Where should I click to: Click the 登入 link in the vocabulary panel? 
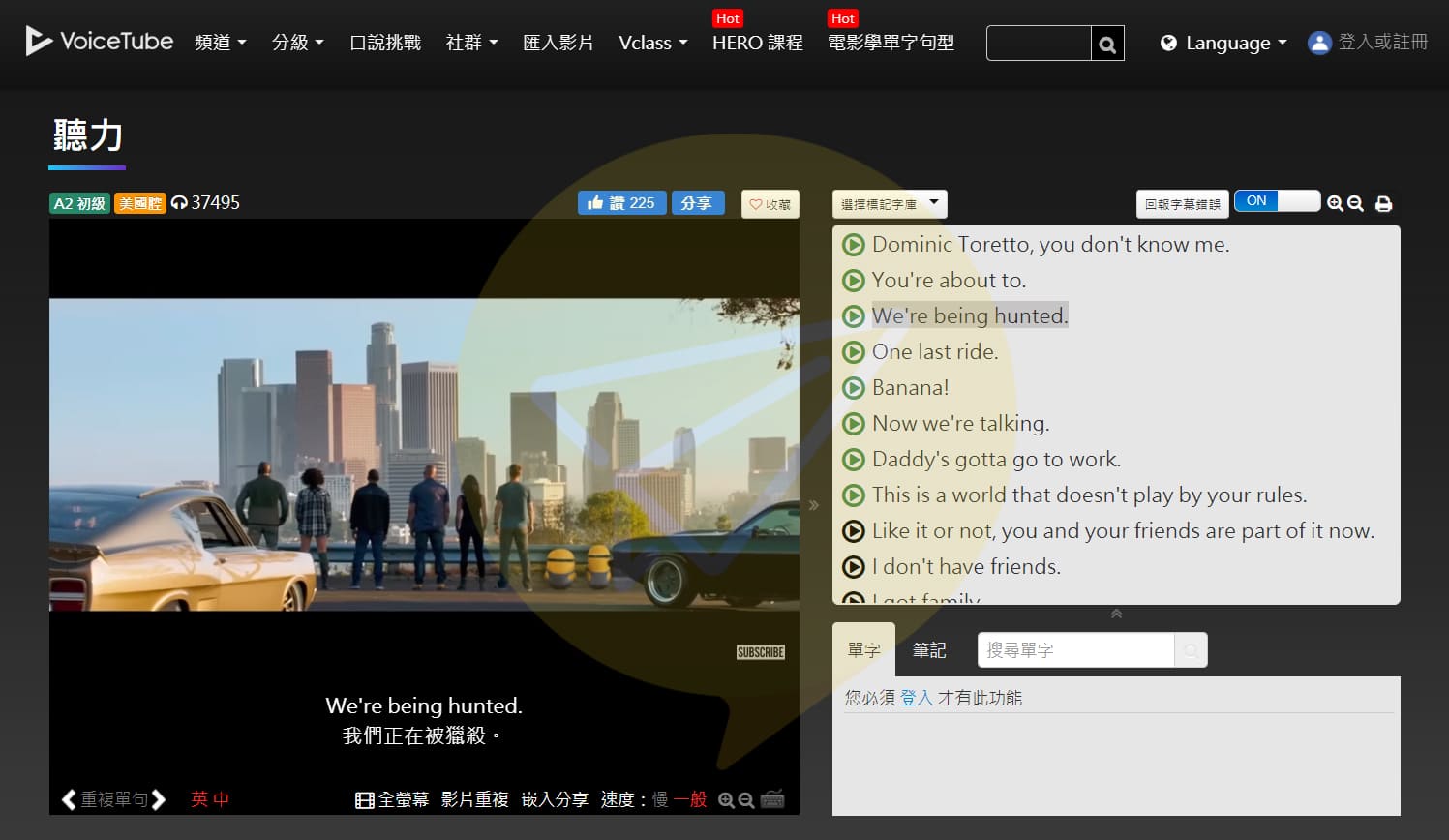point(916,698)
